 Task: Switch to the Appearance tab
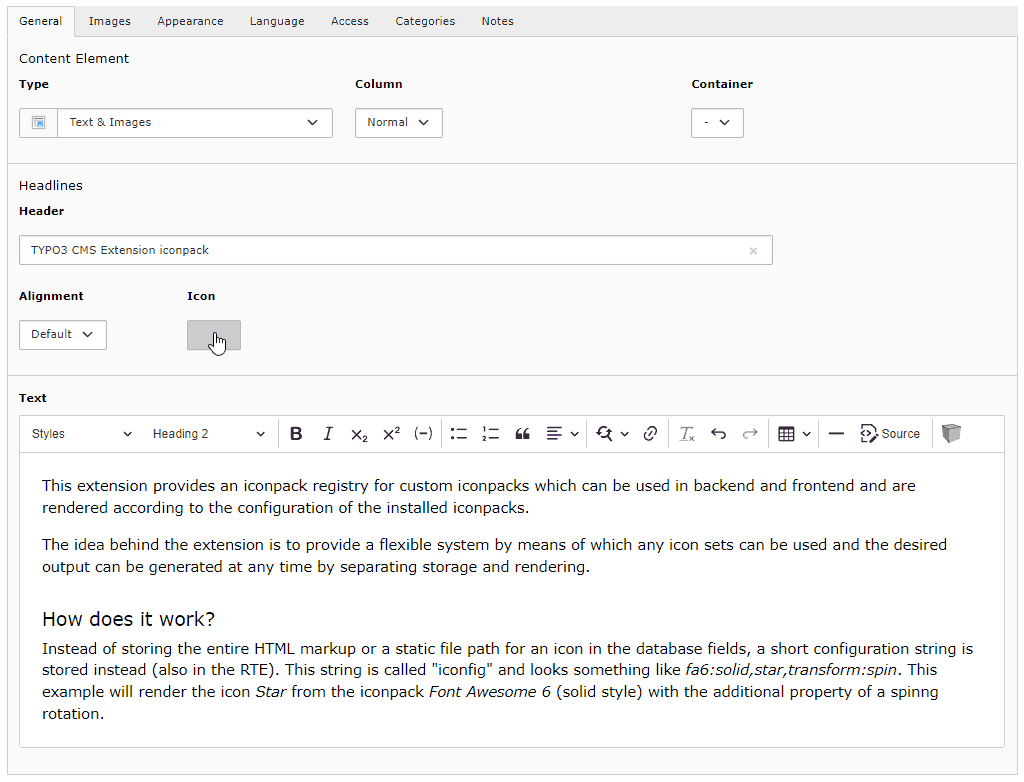pos(190,21)
